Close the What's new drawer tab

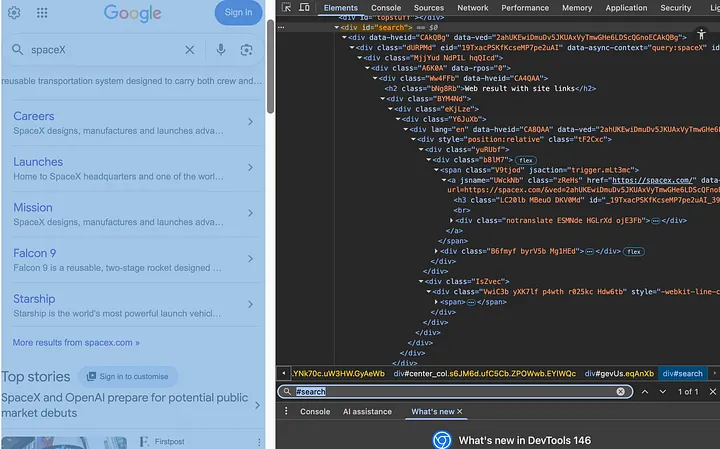[x=460, y=411]
